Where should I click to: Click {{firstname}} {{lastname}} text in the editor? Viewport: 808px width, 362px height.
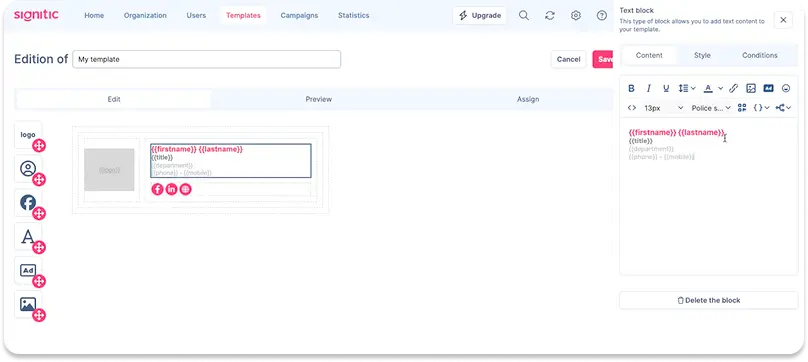[x=676, y=133]
